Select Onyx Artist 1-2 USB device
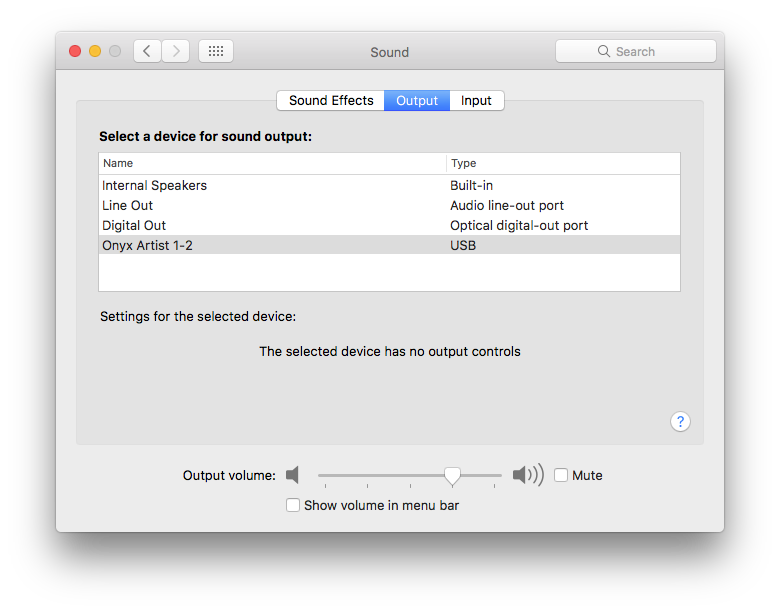Image resolution: width=780 pixels, height=612 pixels. point(147,245)
